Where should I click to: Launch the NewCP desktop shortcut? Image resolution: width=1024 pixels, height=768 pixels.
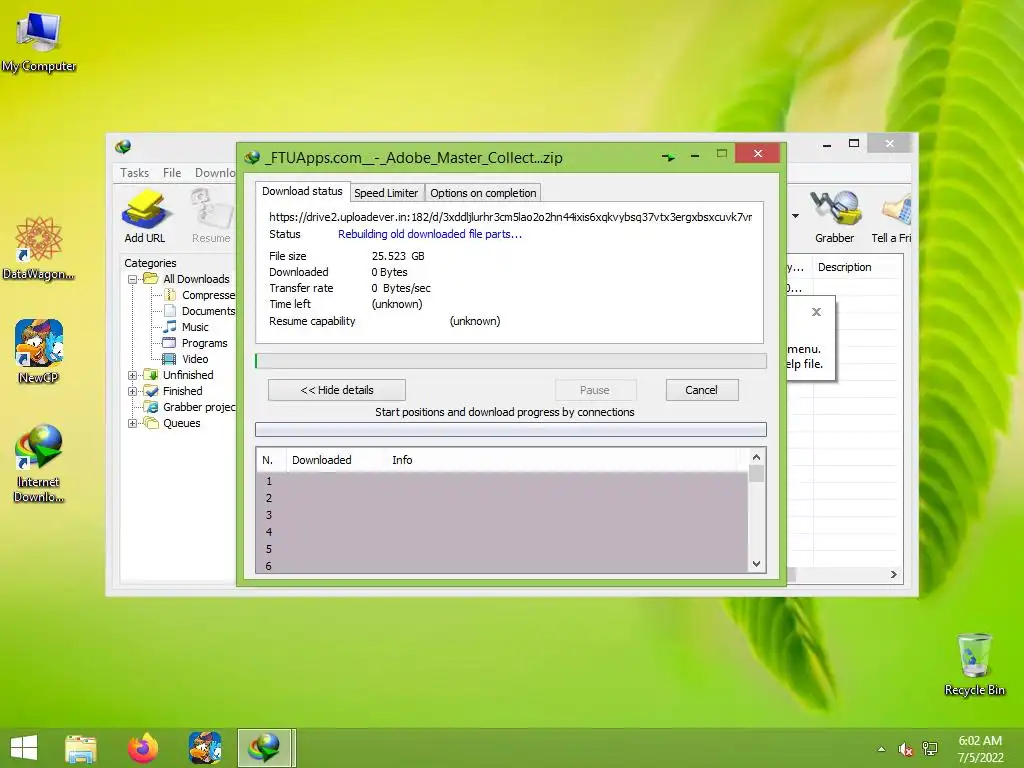click(39, 351)
